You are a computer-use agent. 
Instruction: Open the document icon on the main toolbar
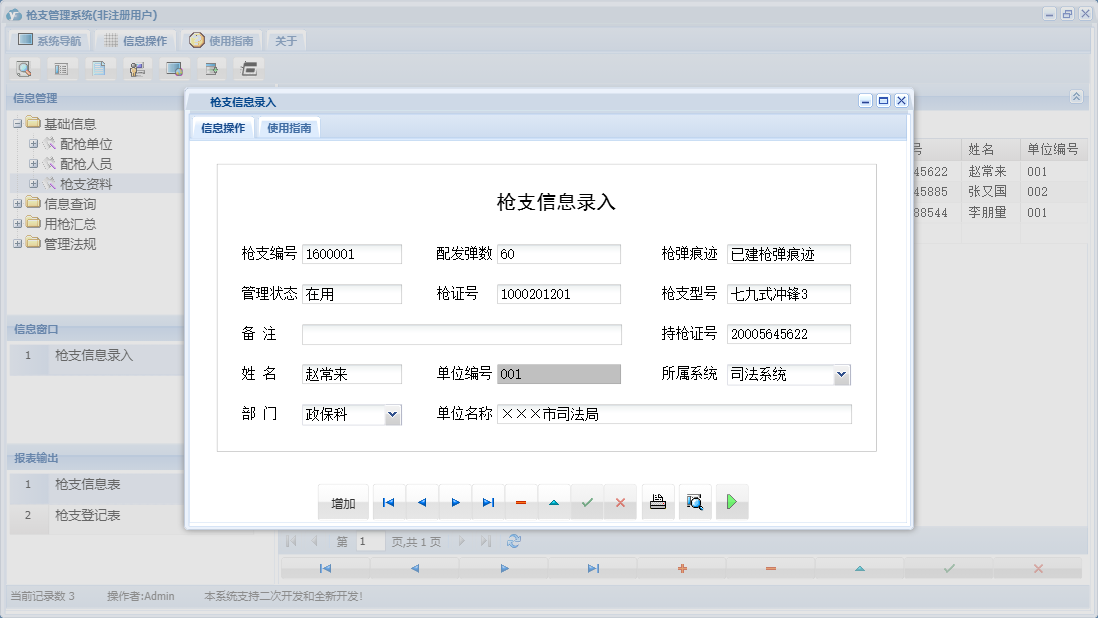(98, 68)
